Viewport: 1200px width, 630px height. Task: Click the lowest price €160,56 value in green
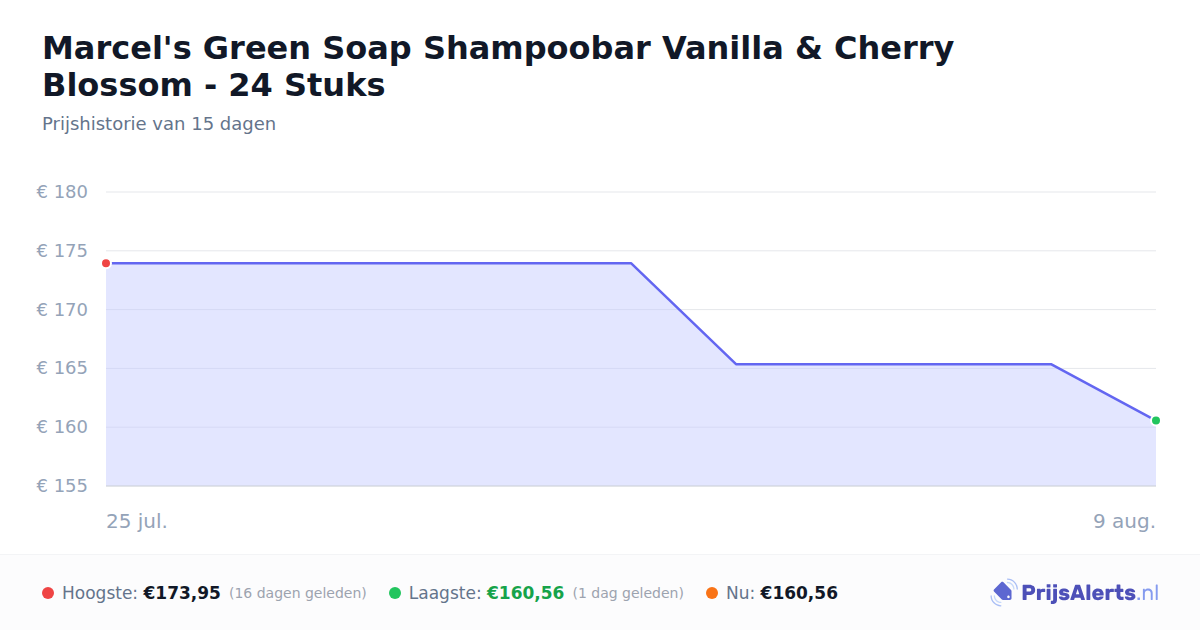tap(525, 593)
